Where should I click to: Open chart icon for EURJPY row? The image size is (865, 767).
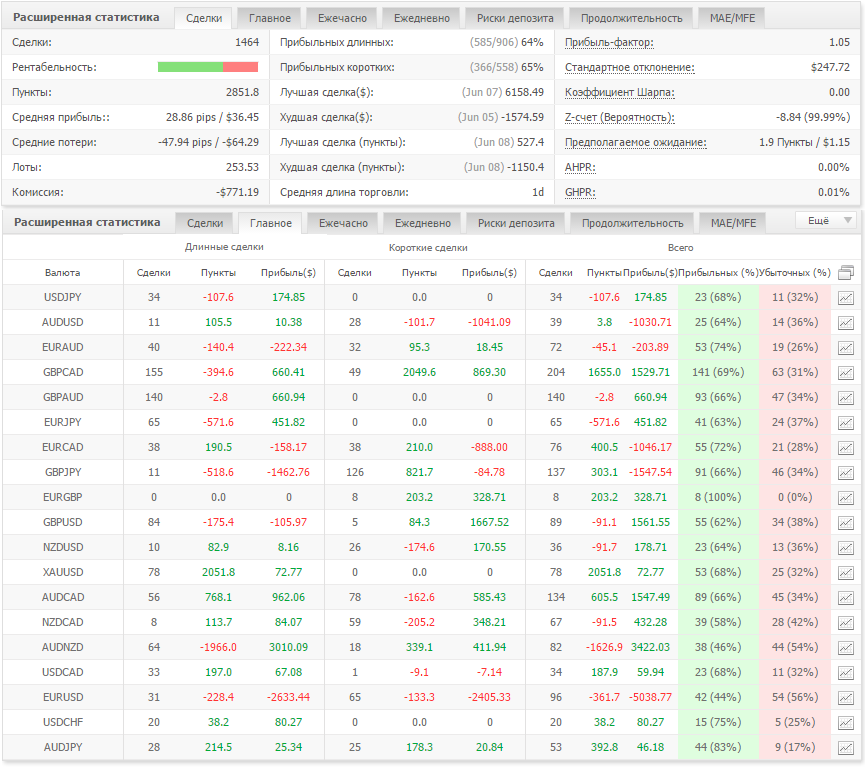(846, 423)
